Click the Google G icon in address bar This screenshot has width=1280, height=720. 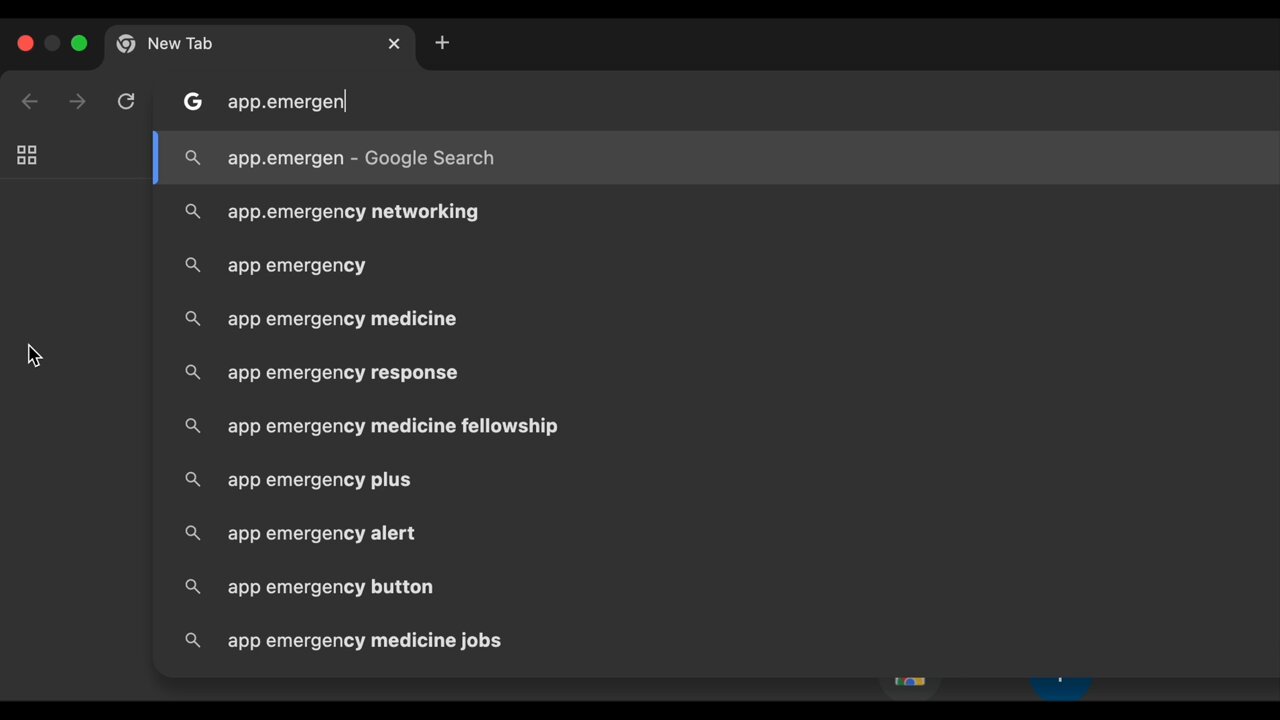coord(193,102)
